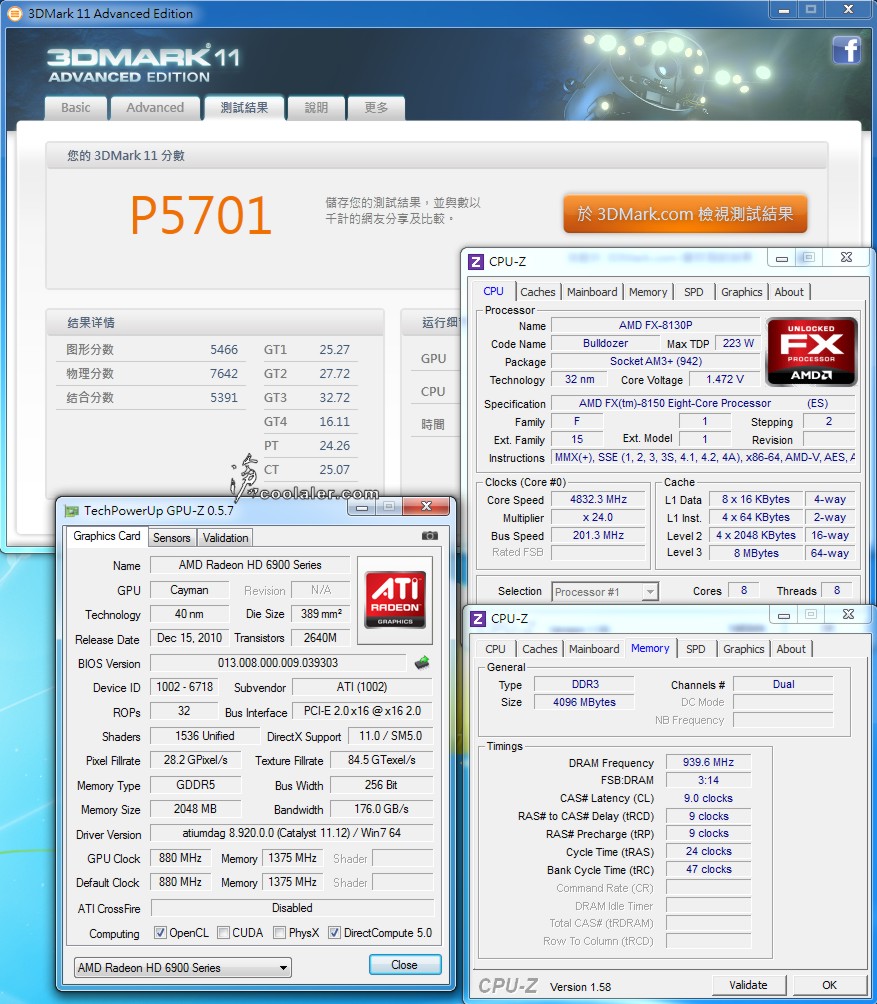Image resolution: width=877 pixels, height=1004 pixels.
Task: Click the Instructions field in CPU-Z
Action: coord(703,457)
